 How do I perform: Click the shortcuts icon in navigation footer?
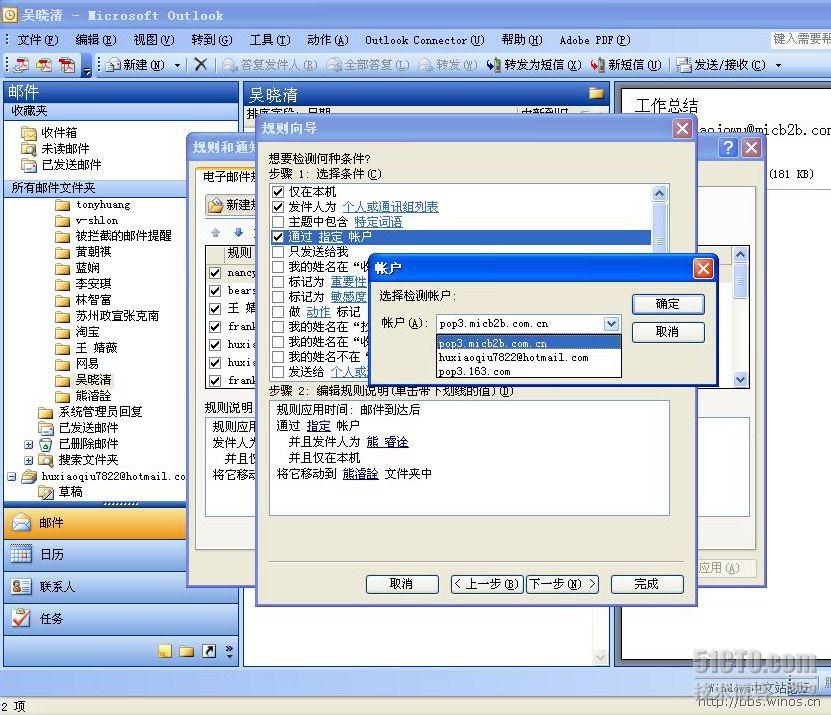click(209, 651)
